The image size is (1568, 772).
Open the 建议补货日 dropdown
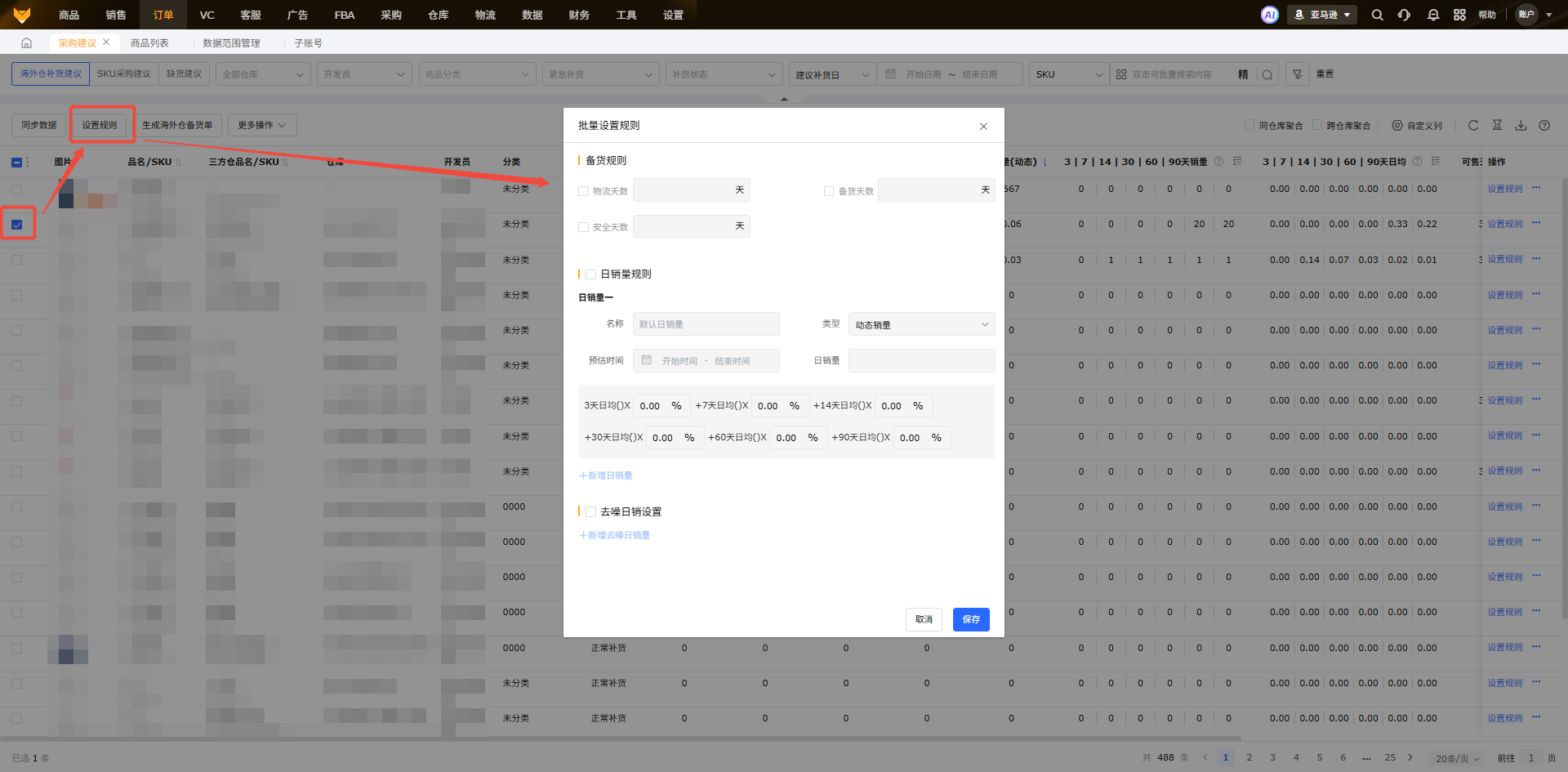833,74
